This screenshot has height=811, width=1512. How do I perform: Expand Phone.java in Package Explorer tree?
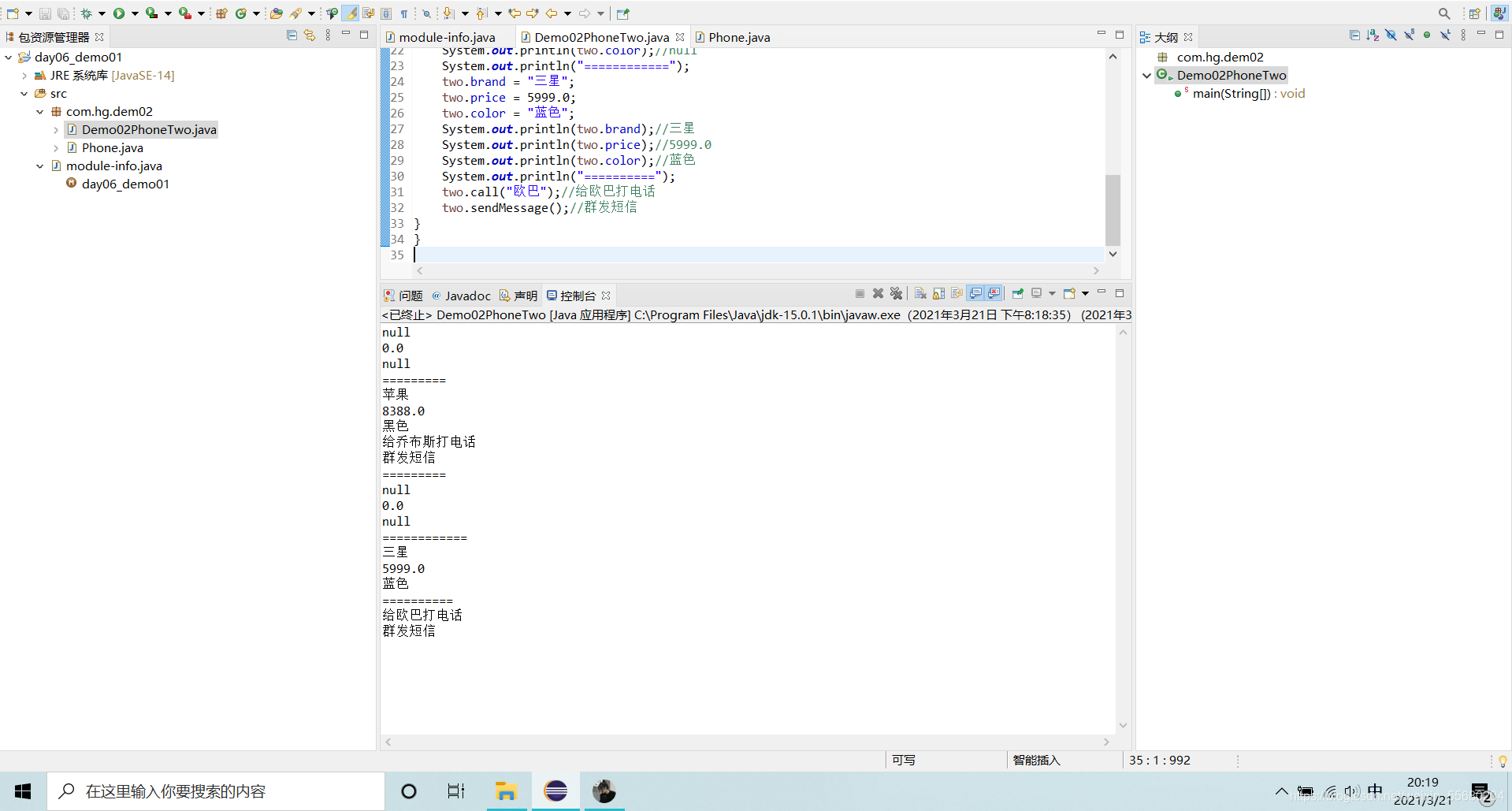pos(56,148)
